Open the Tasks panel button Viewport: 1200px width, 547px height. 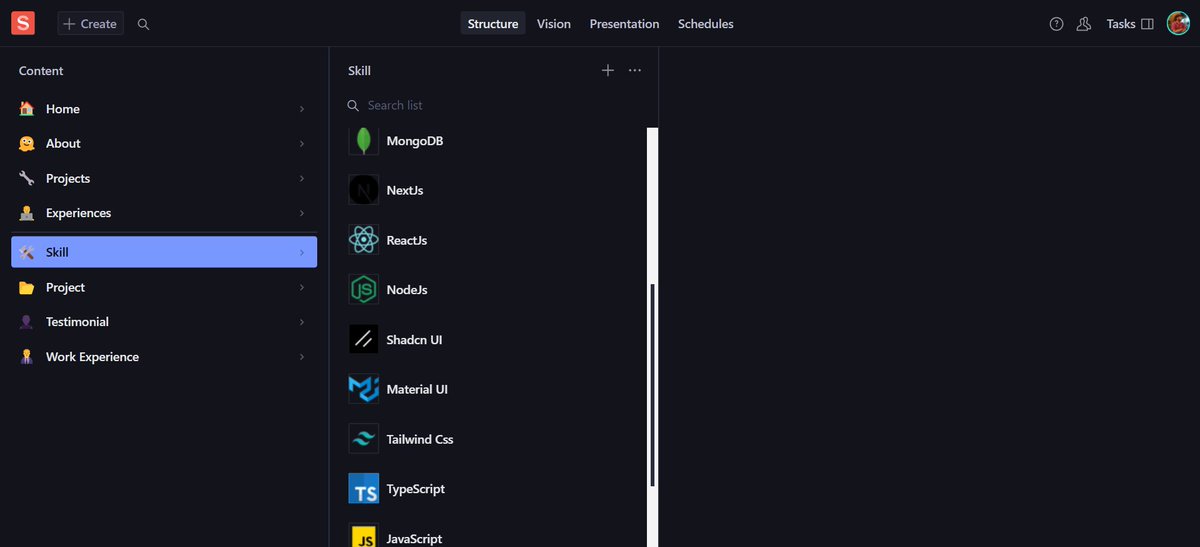(x=1130, y=24)
